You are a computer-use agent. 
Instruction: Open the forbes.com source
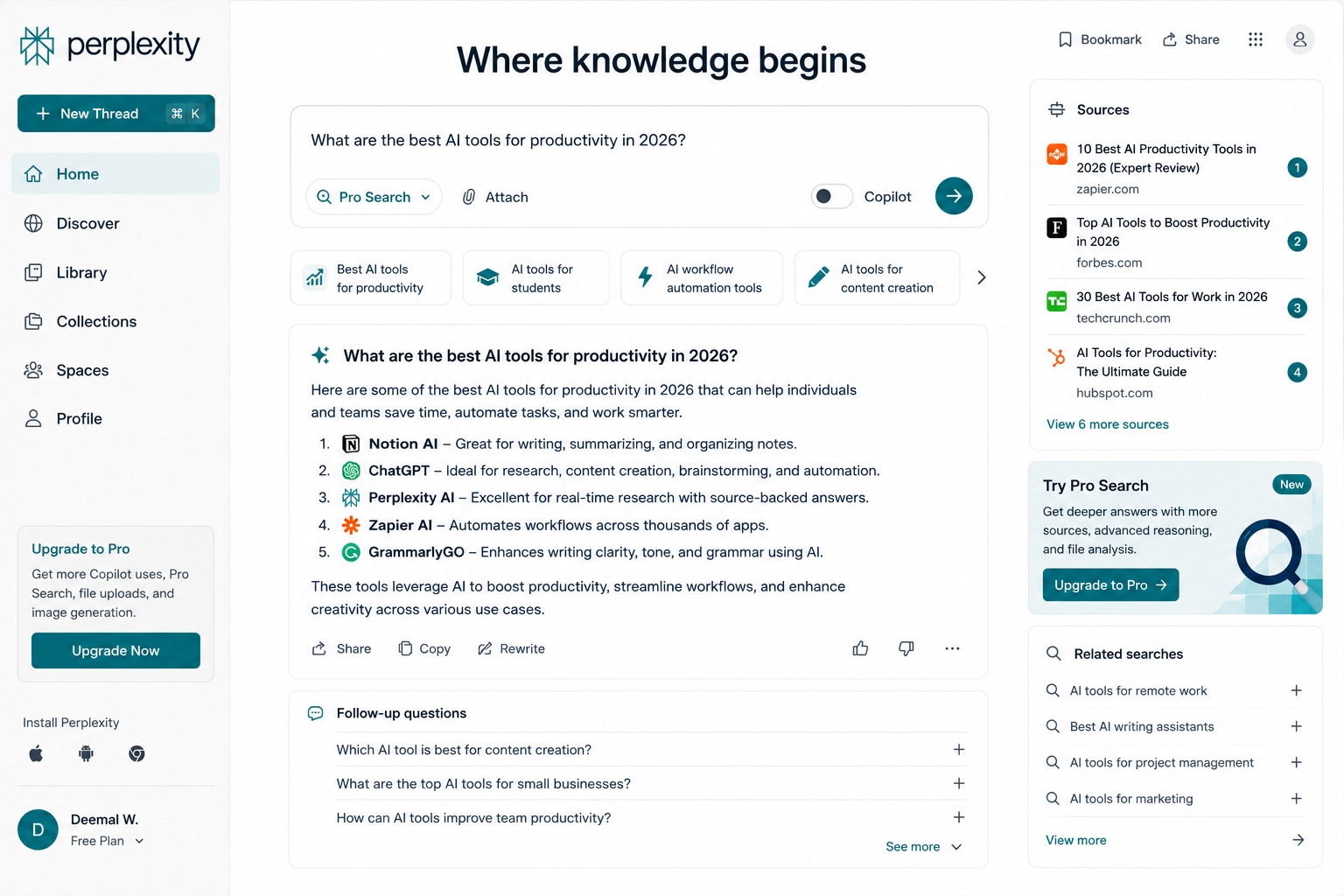tap(1177, 242)
